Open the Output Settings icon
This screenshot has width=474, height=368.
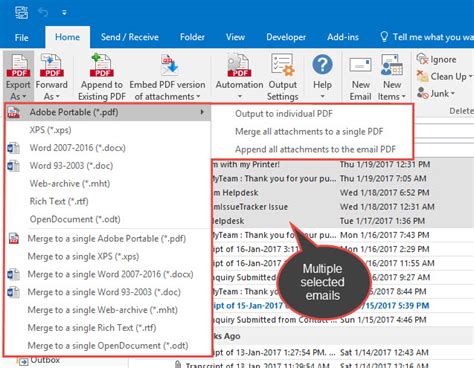click(x=282, y=66)
